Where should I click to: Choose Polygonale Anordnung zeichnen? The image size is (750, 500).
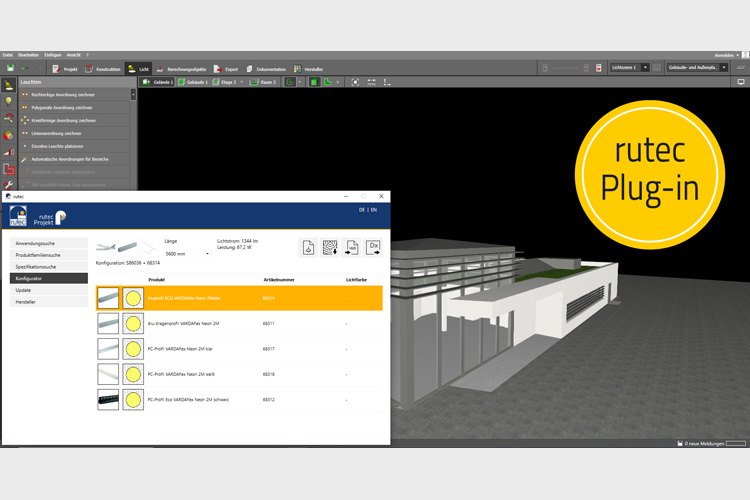75,108
